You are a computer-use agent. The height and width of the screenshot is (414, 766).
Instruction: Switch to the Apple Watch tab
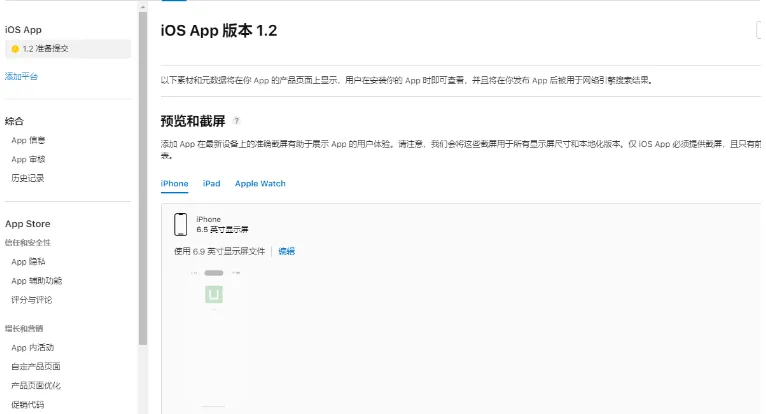pyautogui.click(x=260, y=184)
